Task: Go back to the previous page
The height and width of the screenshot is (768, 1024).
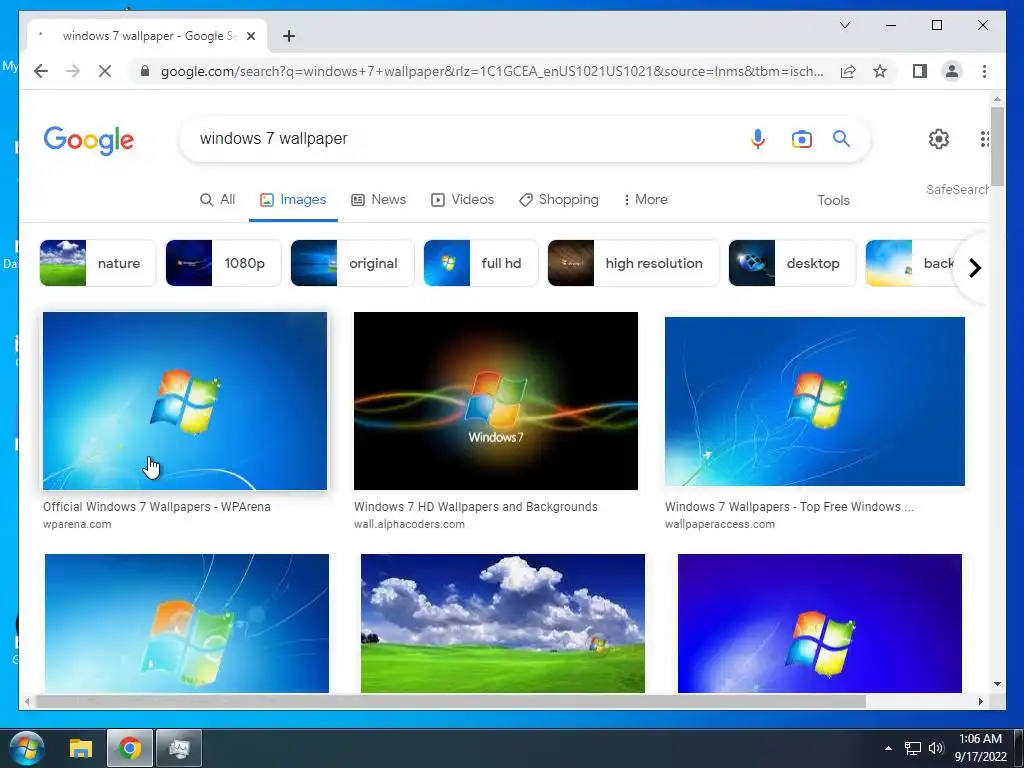Action: [41, 71]
